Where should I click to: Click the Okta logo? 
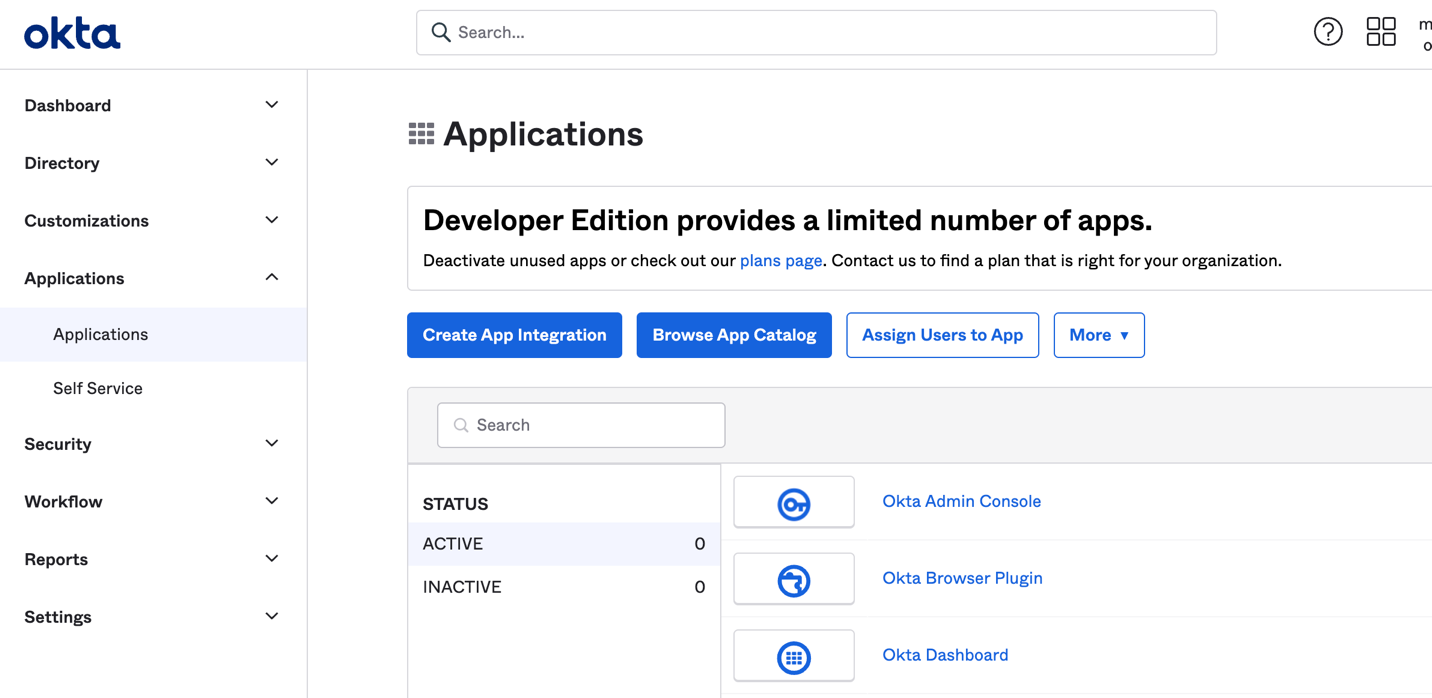(x=72, y=32)
